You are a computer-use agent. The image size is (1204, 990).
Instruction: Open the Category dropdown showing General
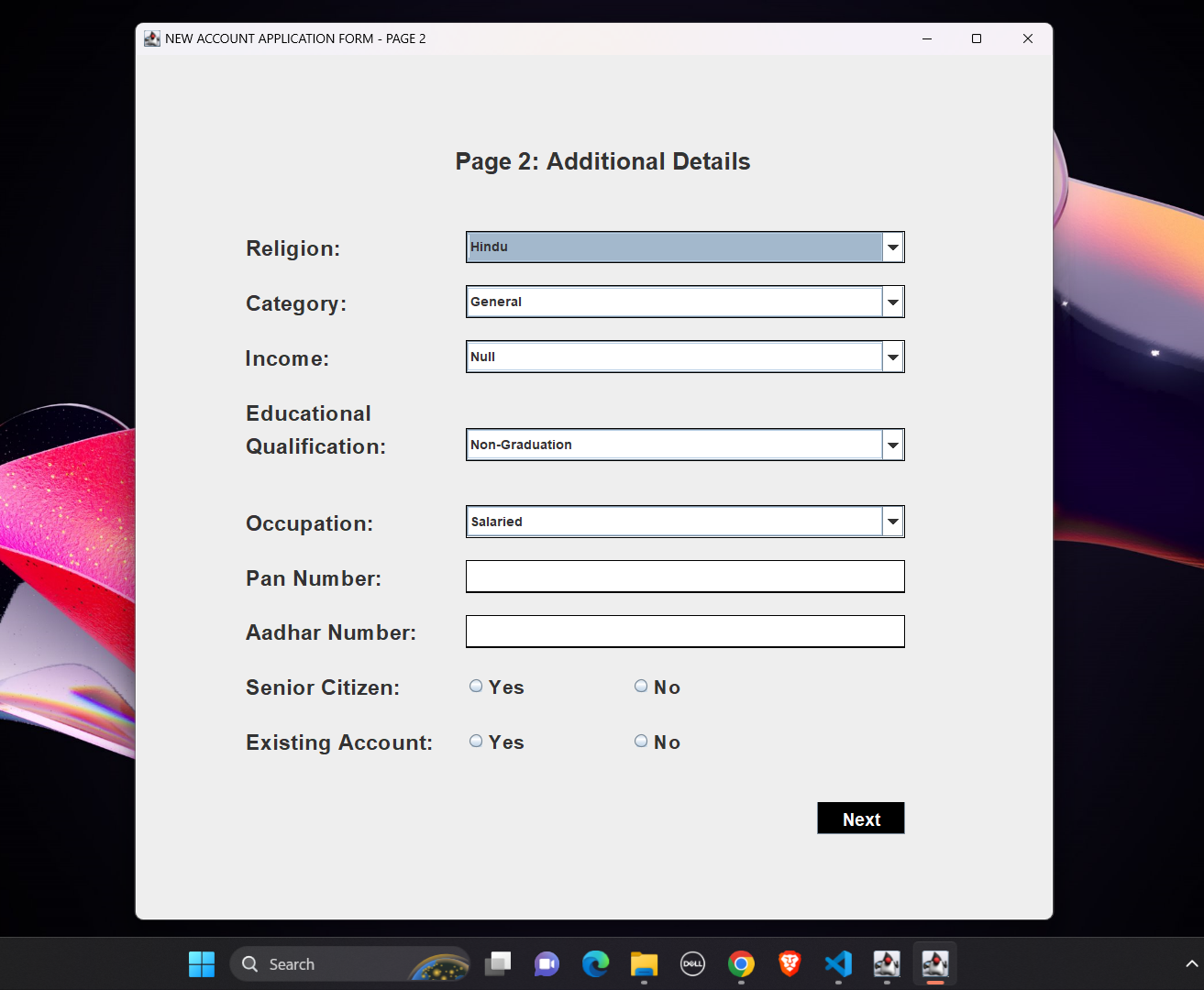click(x=685, y=302)
